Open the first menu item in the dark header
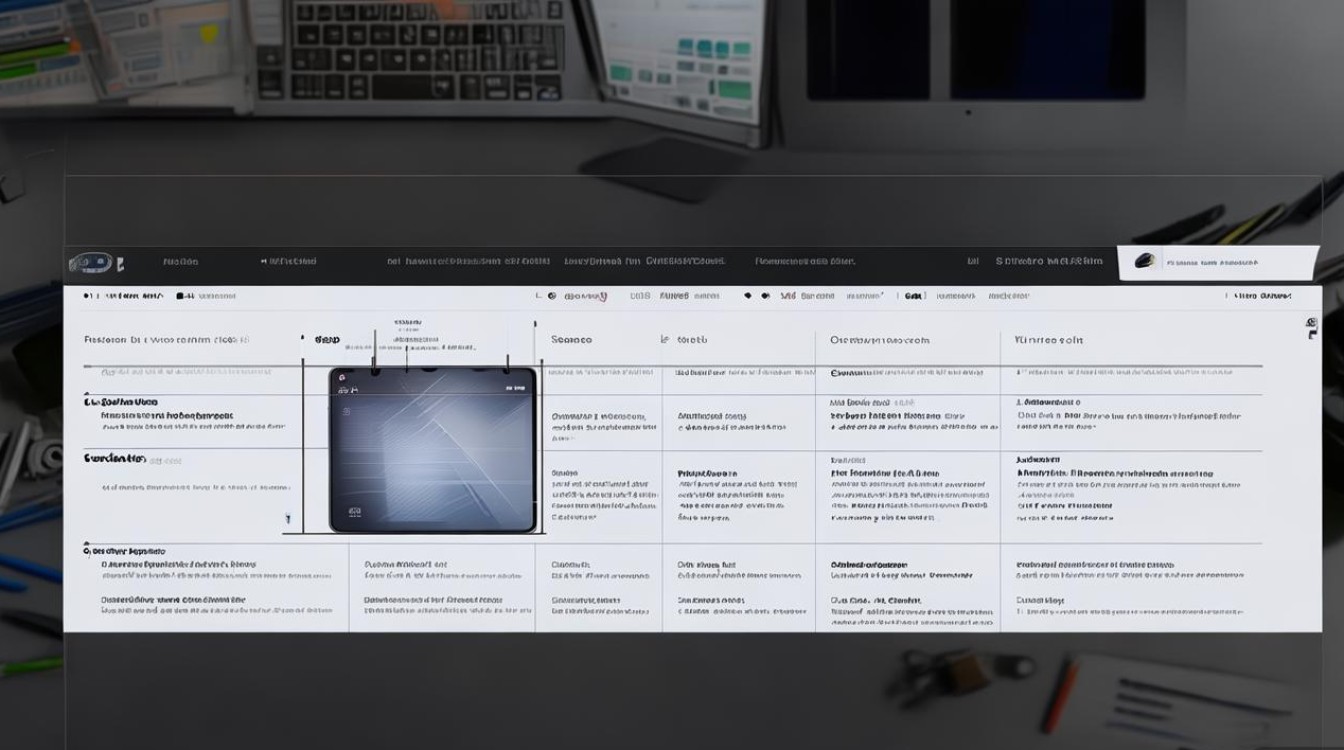 coord(181,262)
